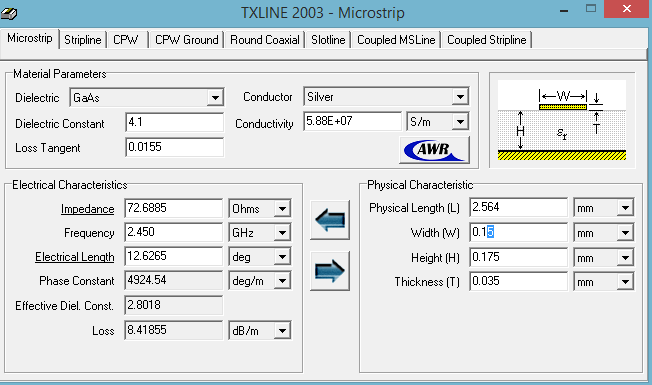652x385 pixels.
Task: Select the Coupled MSLine tab
Action: 396,40
